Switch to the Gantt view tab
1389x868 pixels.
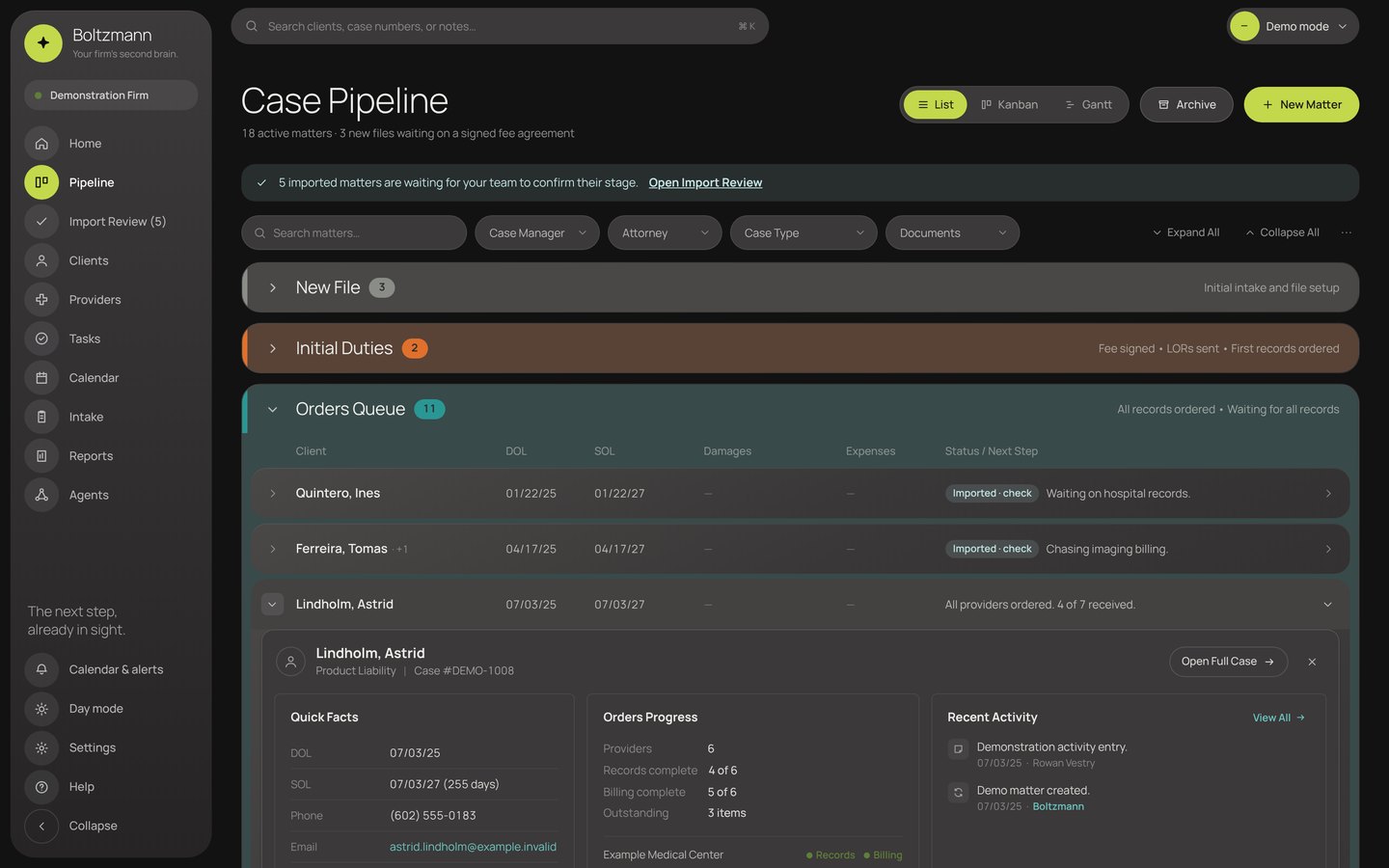pyautogui.click(x=1088, y=104)
